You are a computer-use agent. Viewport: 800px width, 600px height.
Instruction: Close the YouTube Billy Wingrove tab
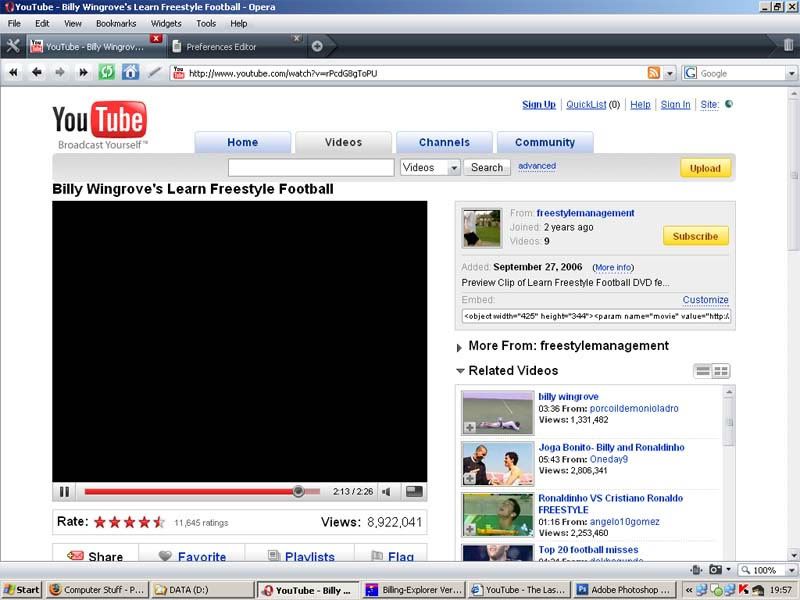point(156,39)
